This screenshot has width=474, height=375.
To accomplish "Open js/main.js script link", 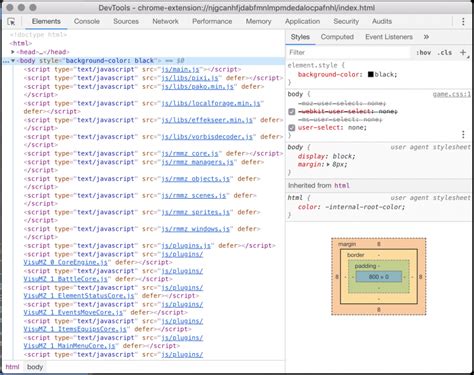I will tap(180, 70).
